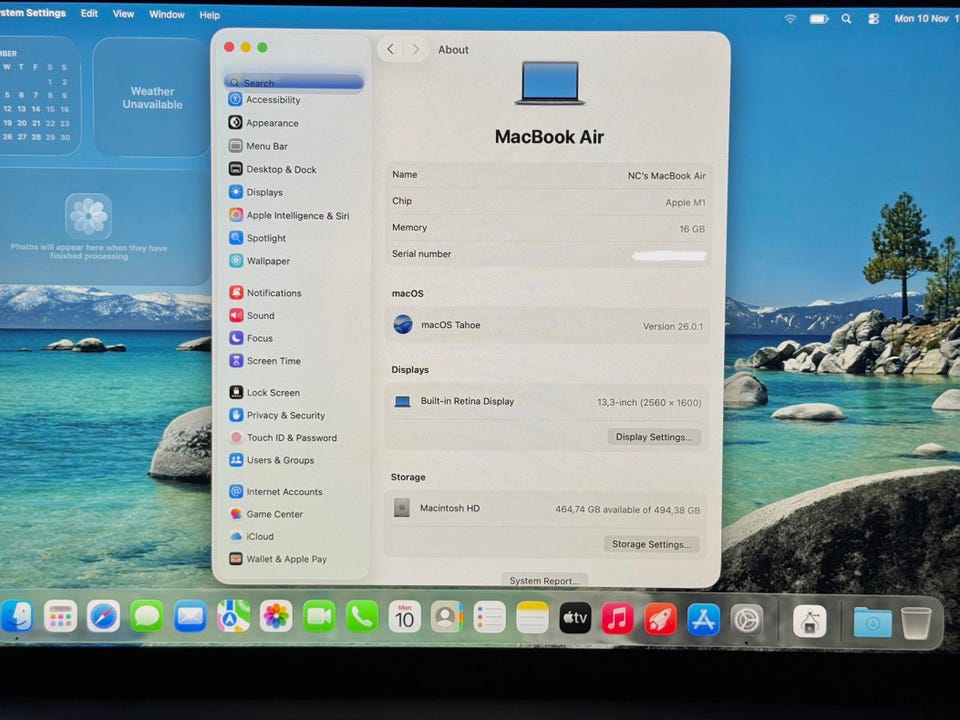Image resolution: width=960 pixels, height=720 pixels.
Task: Open Wallpaper settings
Action: click(x=267, y=261)
